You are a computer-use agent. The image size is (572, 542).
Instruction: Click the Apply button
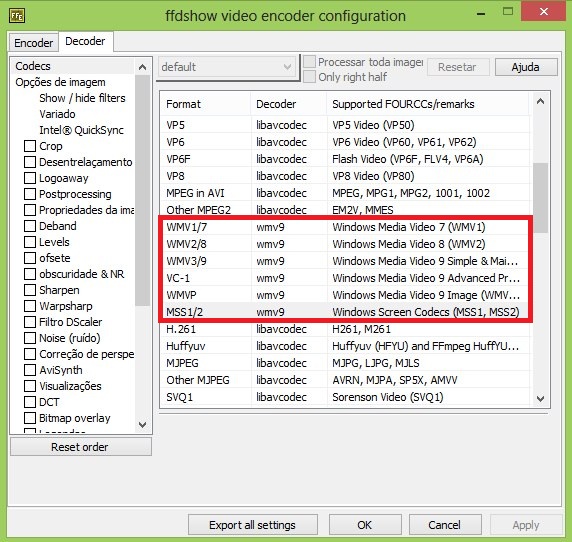[x=525, y=525]
